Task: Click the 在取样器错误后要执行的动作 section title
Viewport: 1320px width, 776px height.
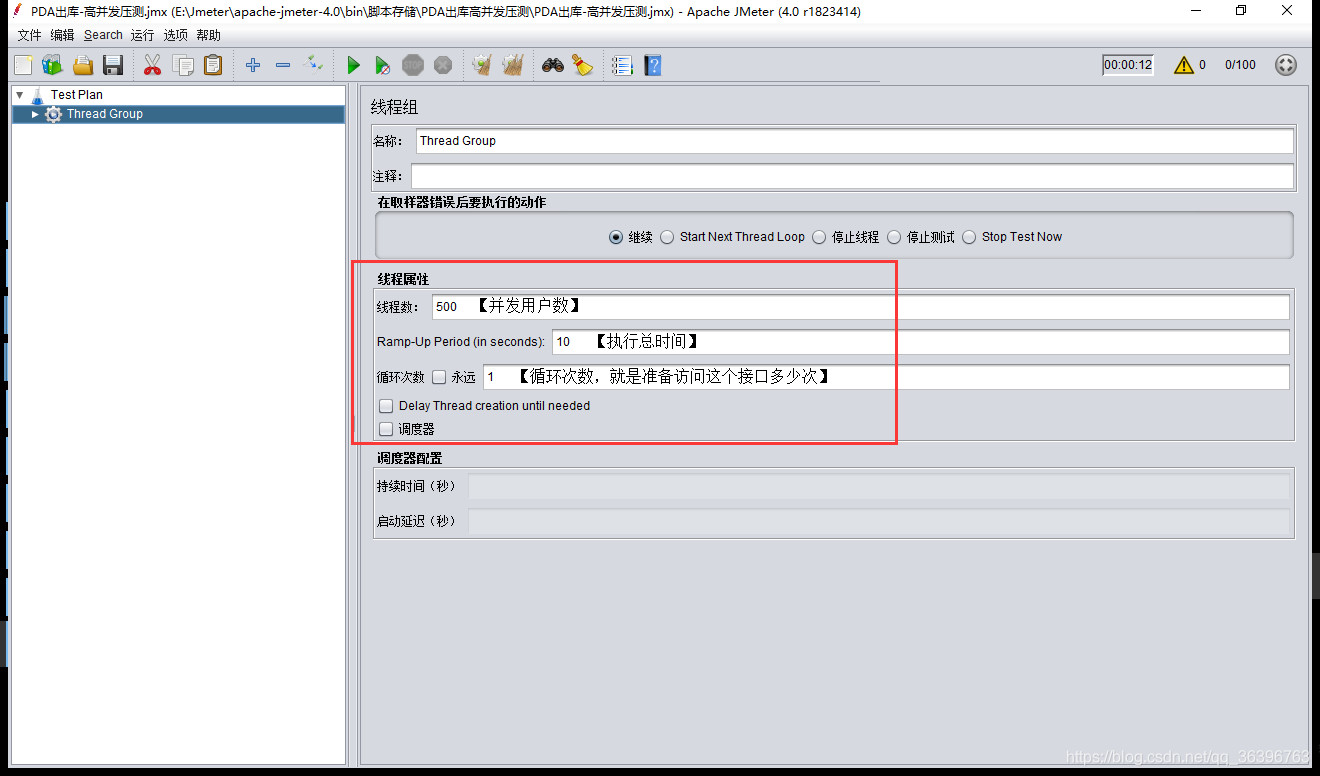Action: click(461, 202)
